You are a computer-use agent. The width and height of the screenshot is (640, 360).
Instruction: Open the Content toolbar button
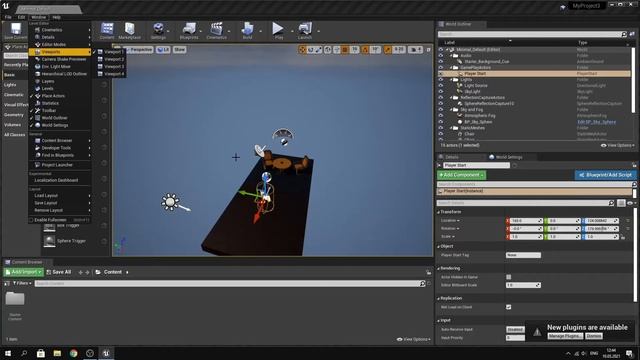click(x=107, y=31)
